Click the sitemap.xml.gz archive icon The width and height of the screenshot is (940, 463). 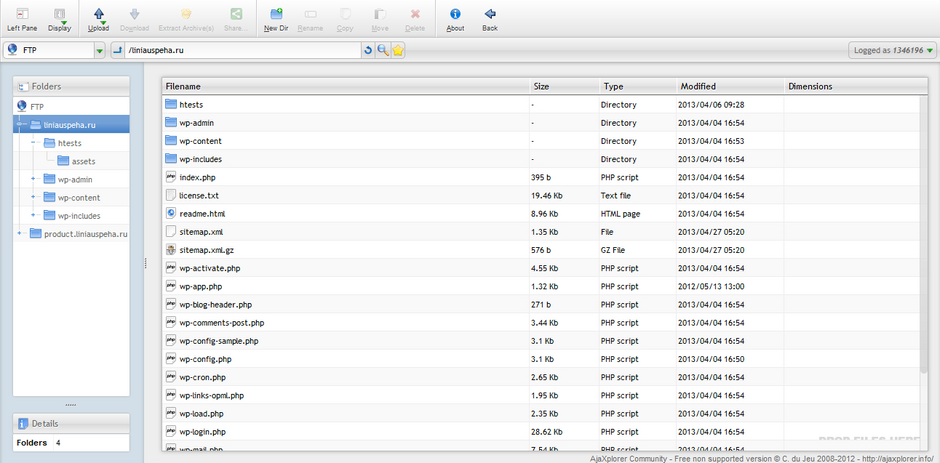[171, 250]
